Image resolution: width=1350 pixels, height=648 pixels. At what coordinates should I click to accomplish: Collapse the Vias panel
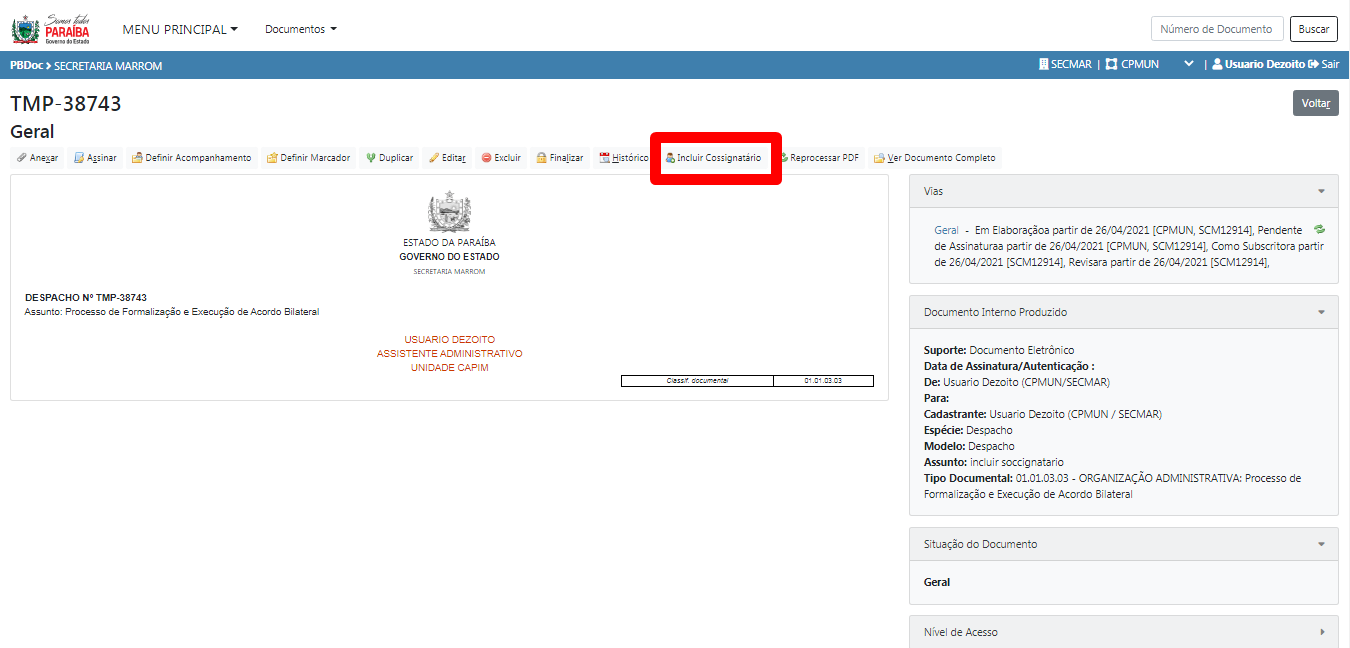(1321, 191)
